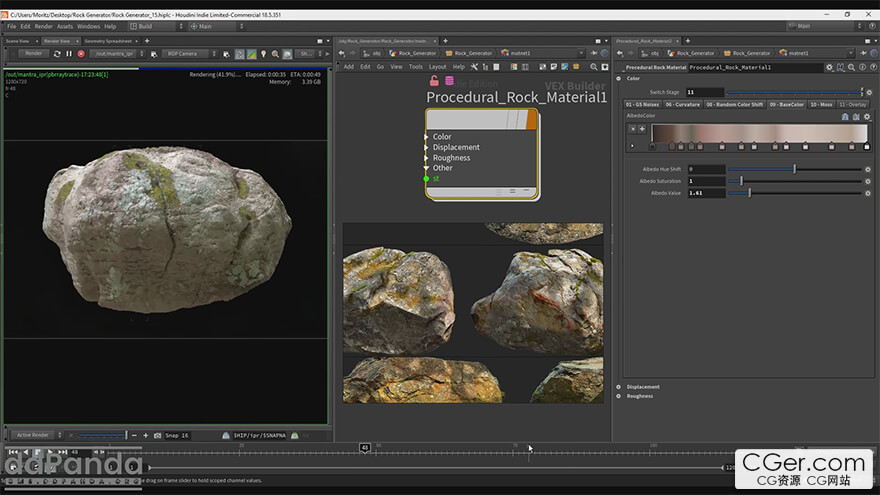Collapse the Color parameter section
Screen dimensions: 880x495
[x=620, y=78]
